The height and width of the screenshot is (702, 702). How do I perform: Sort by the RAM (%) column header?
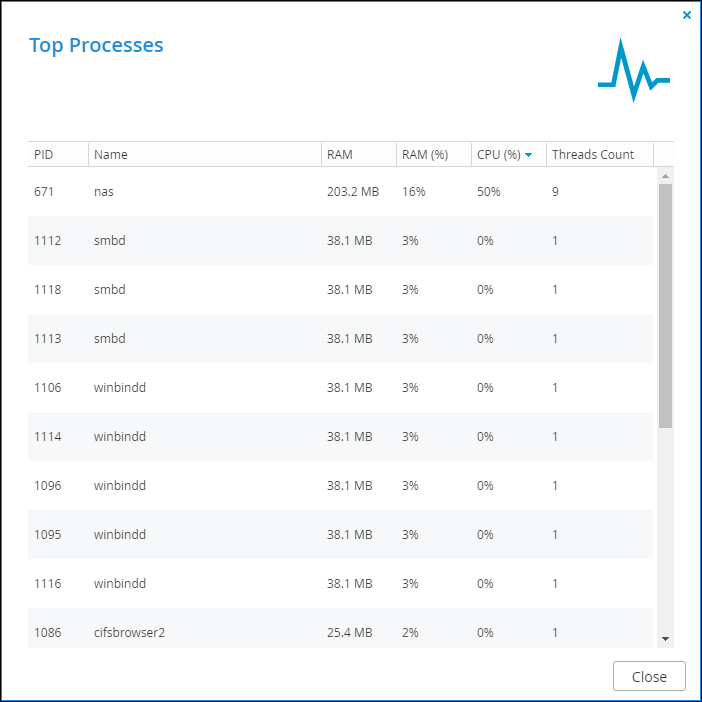[433, 154]
